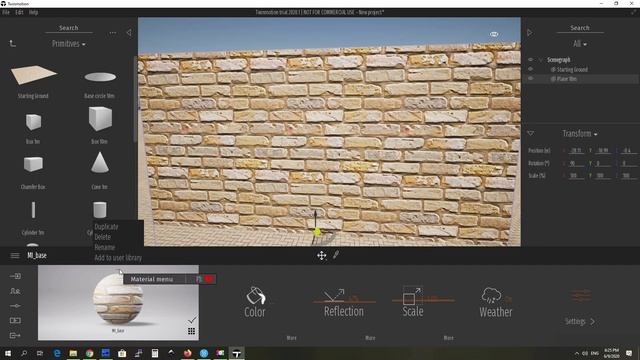Choose Rename from the context menu
Image resolution: width=640 pixels, height=360 pixels.
click(104, 247)
